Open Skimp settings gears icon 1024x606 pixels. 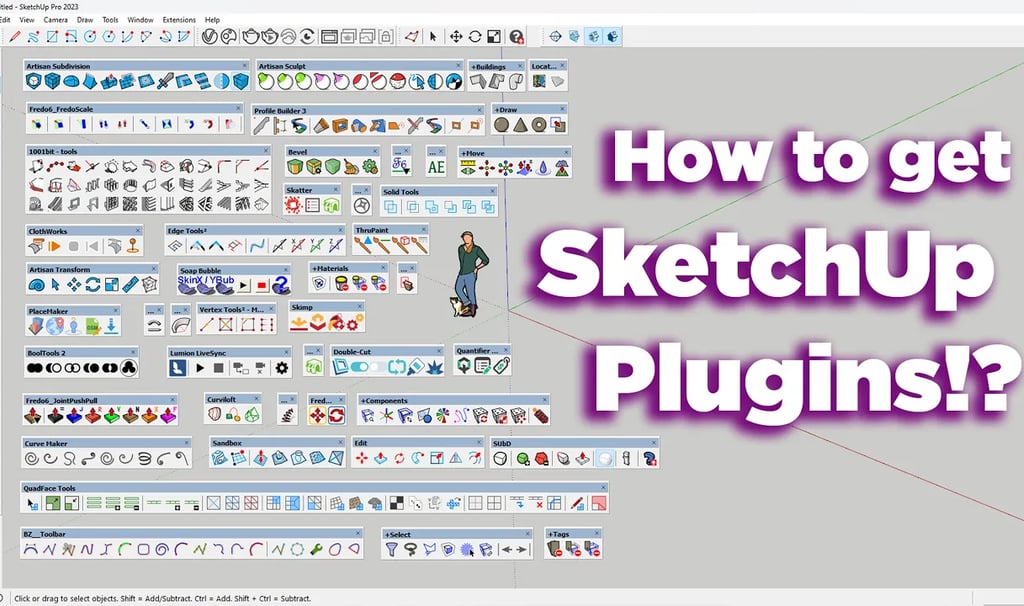pyautogui.click(x=355, y=323)
